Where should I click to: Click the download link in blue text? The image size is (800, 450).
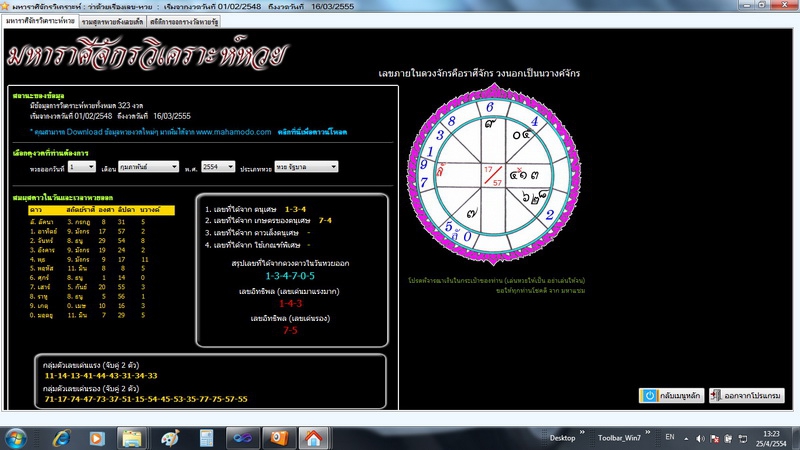312,132
